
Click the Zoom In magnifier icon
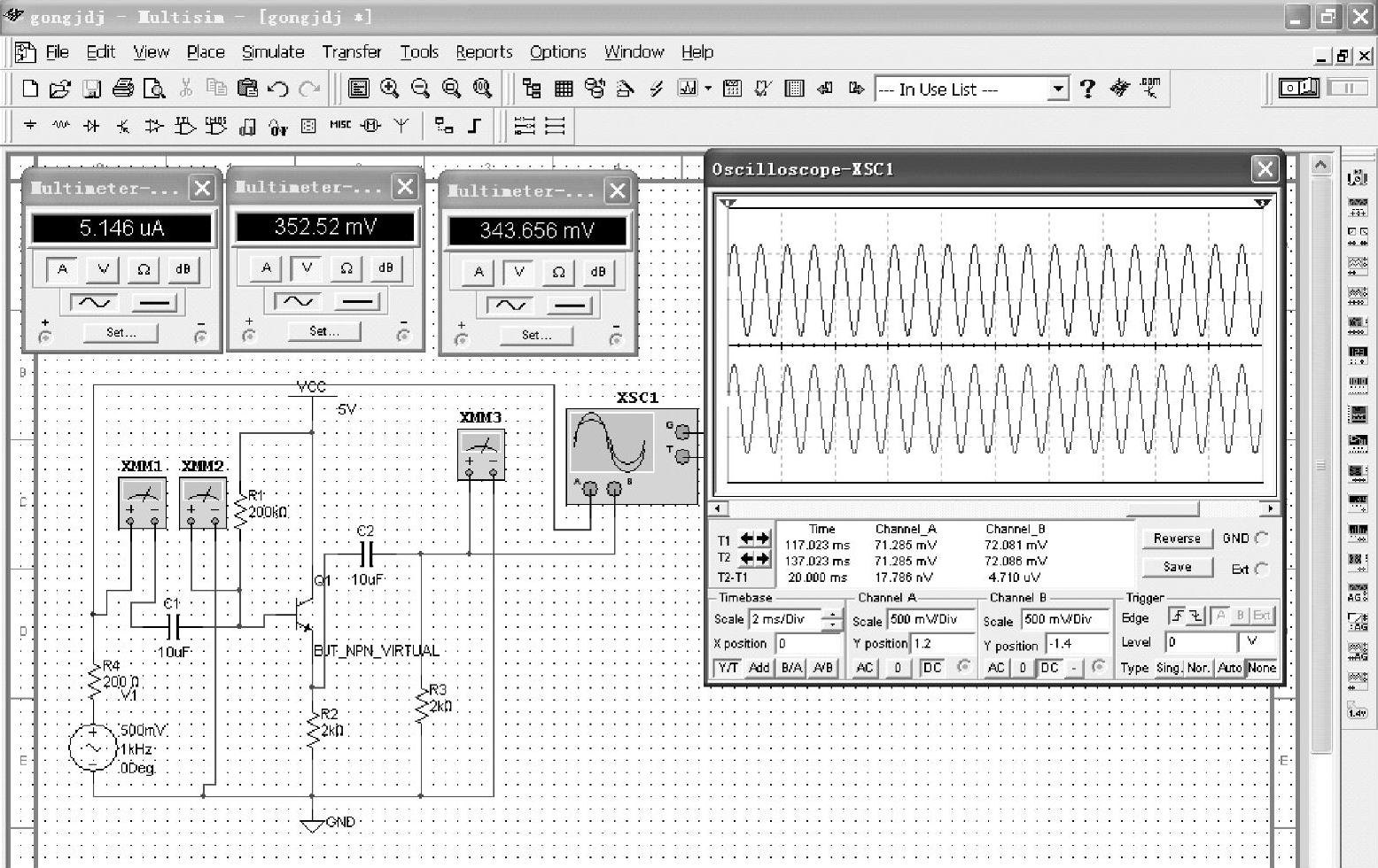pos(389,89)
